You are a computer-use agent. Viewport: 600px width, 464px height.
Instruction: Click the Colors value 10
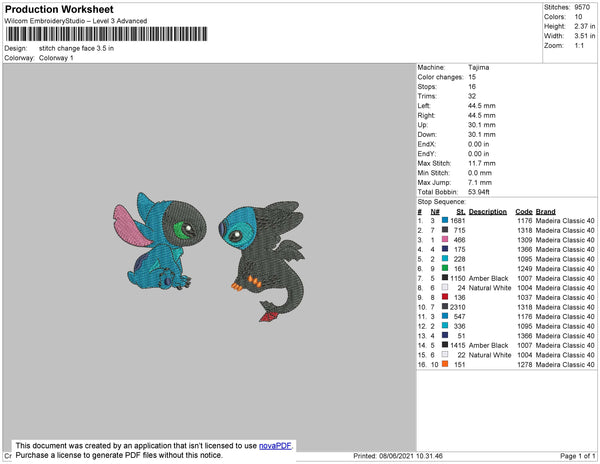pos(578,17)
